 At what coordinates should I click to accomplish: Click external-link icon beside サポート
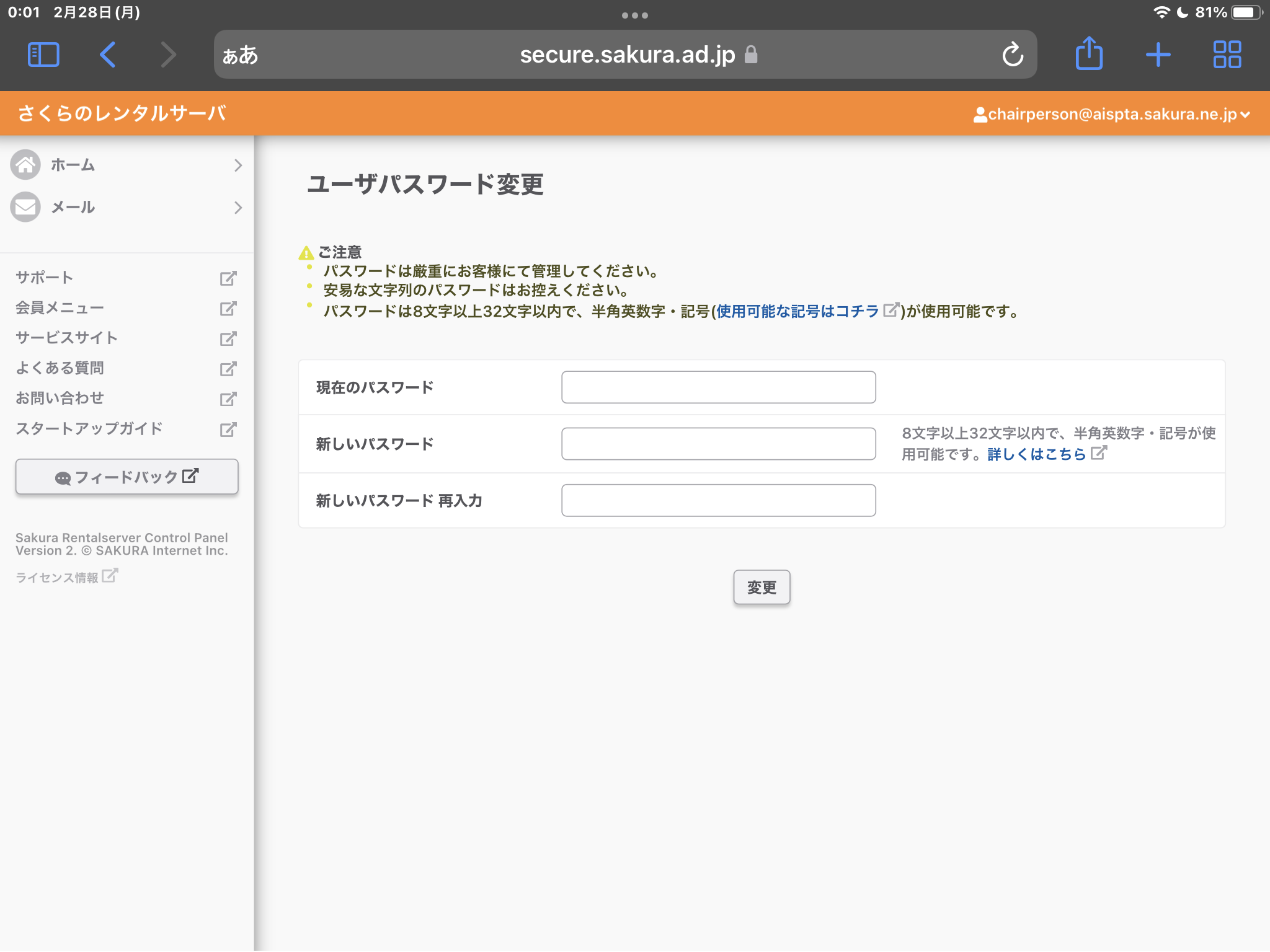click(x=228, y=278)
